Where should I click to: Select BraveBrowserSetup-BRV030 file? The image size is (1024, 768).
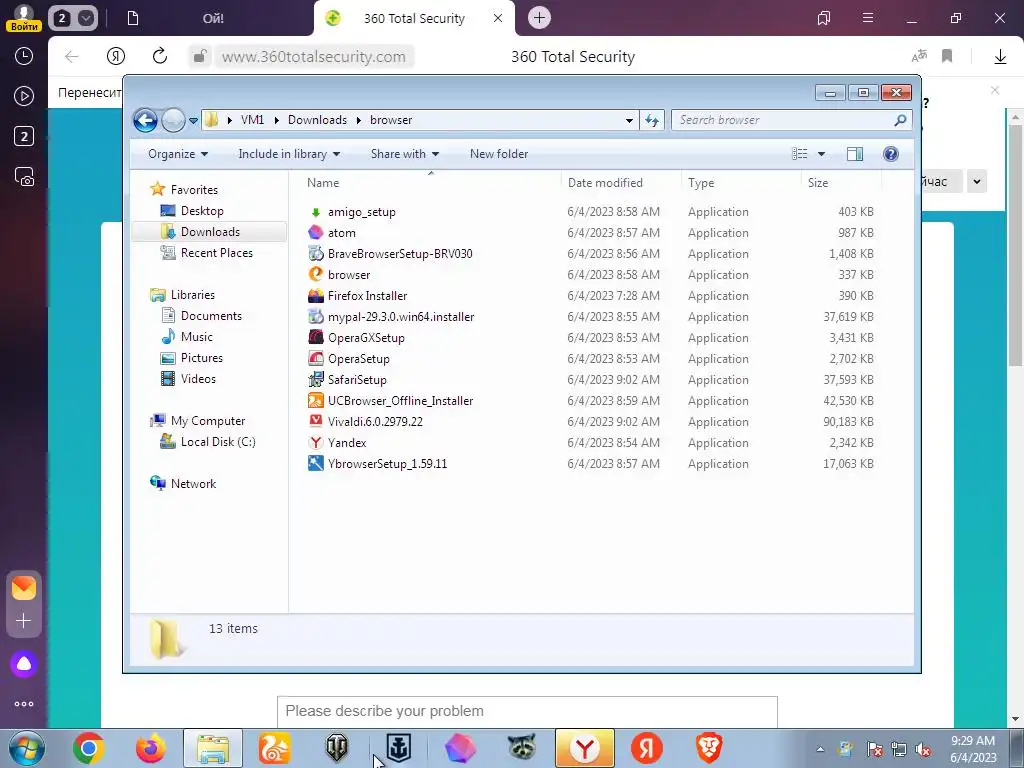[x=400, y=253]
